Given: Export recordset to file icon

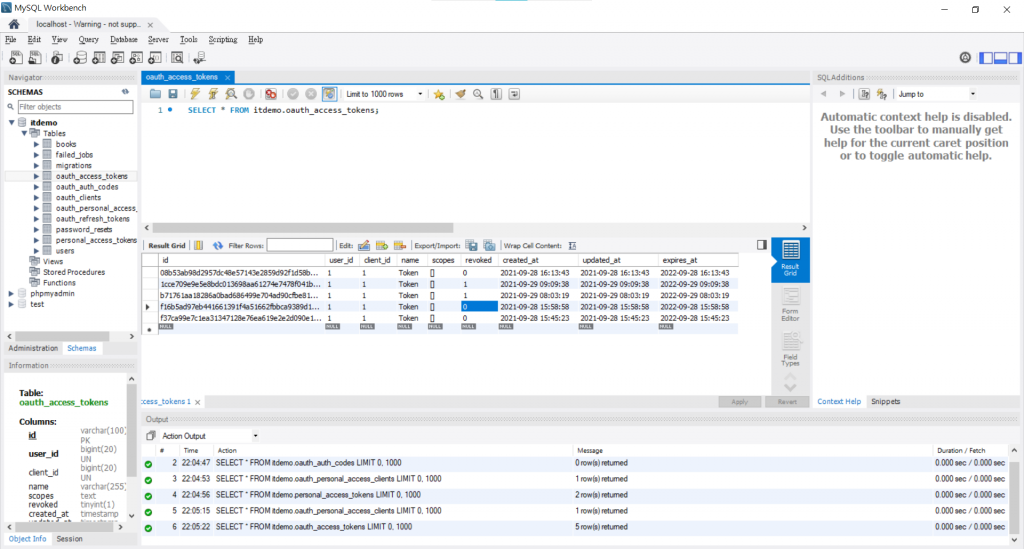Looking at the screenshot, I should [472, 245].
